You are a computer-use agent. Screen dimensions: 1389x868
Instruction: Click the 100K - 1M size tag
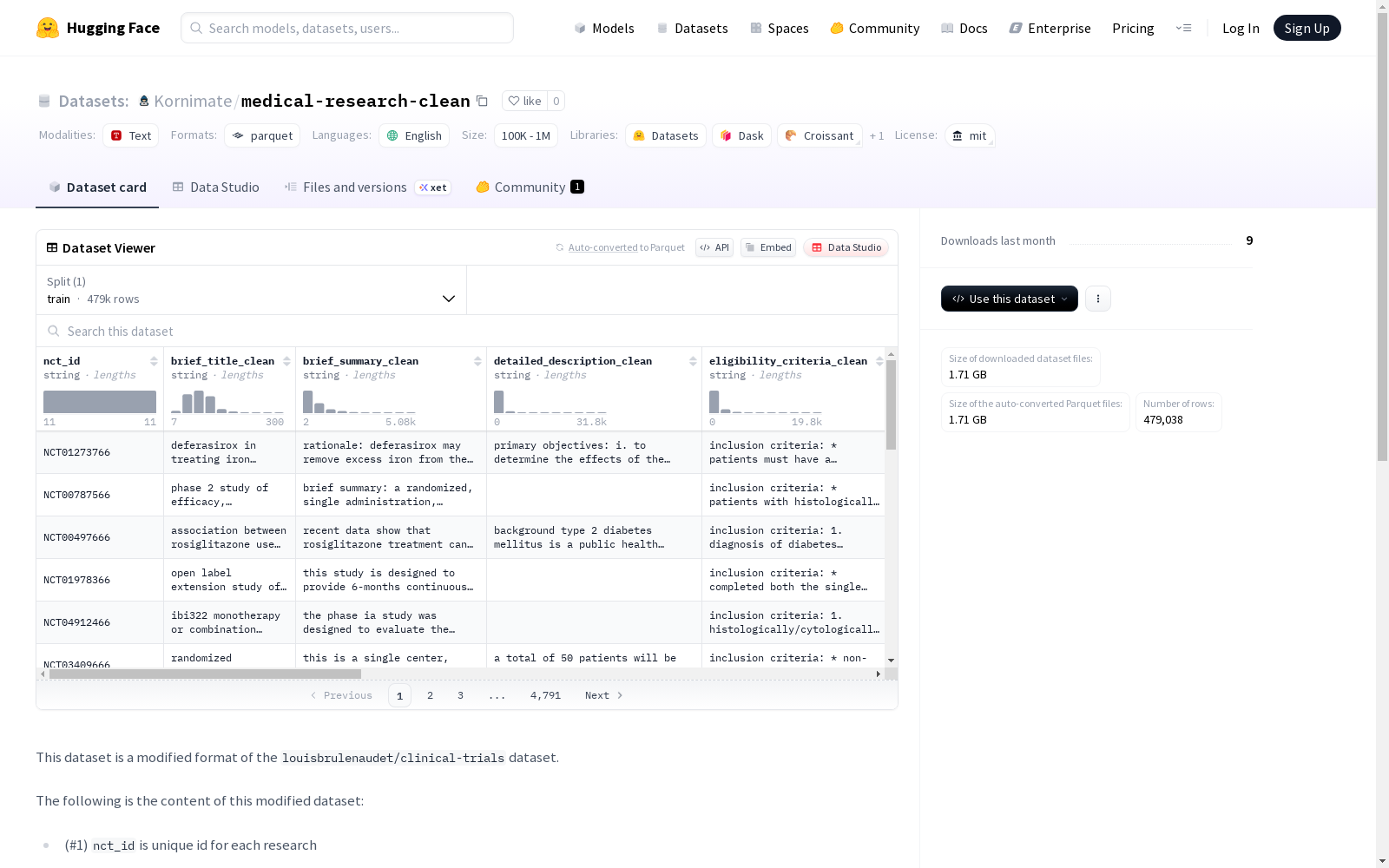click(x=526, y=135)
